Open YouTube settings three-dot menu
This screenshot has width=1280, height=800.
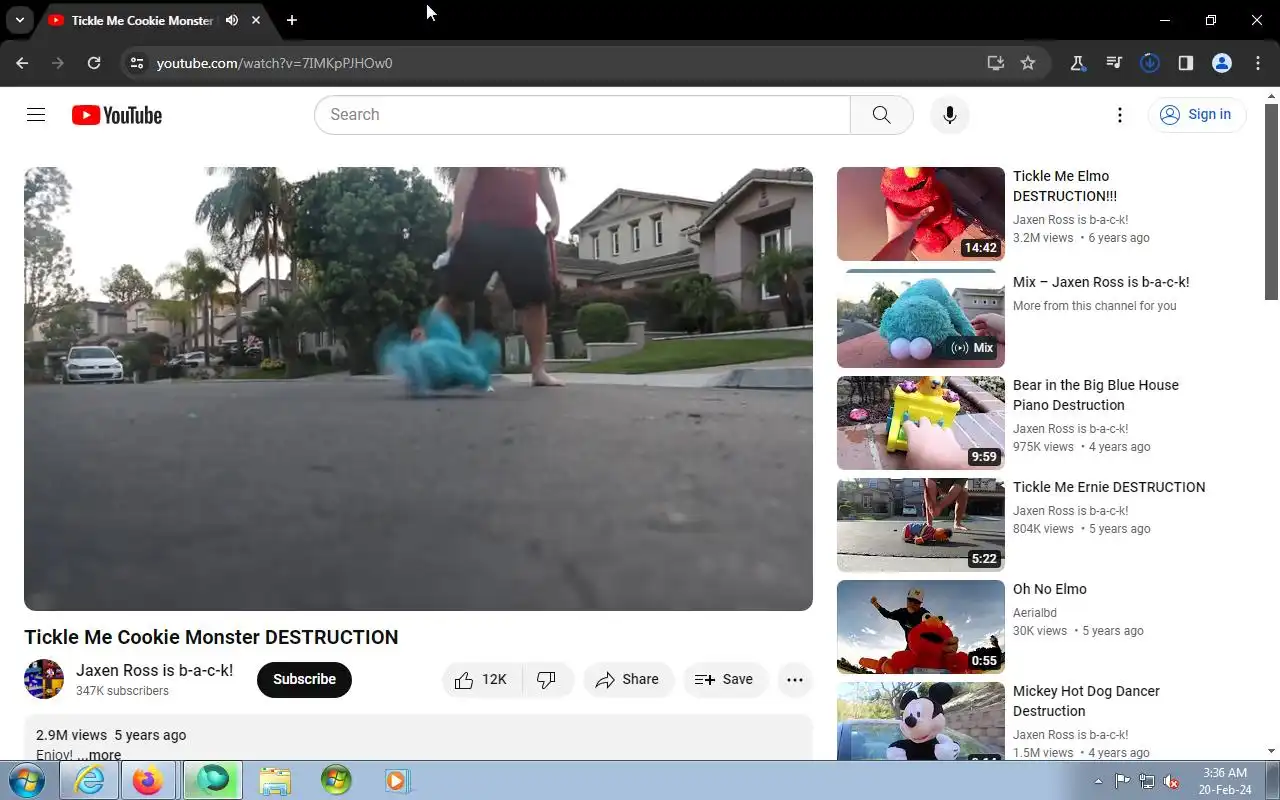click(x=1120, y=115)
